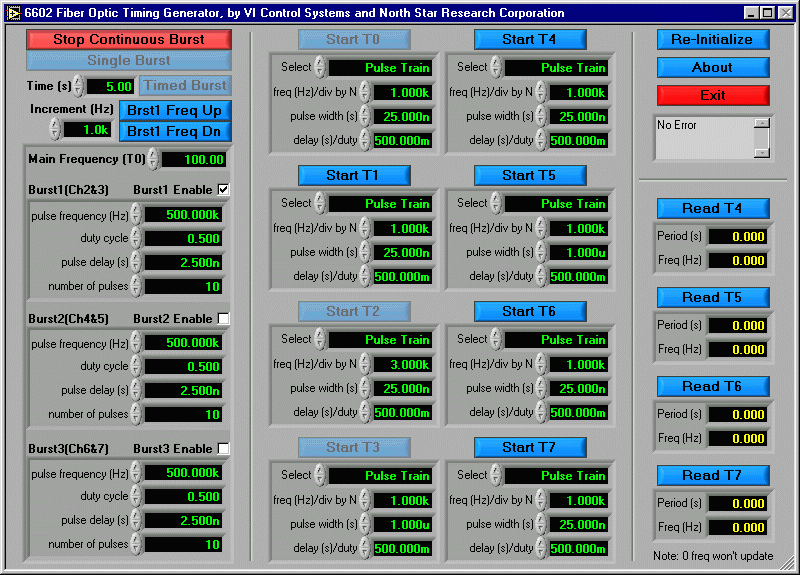Viewport: 800px width, 575px height.
Task: Click the Main Frequency (T0) stepper
Action: 153,159
